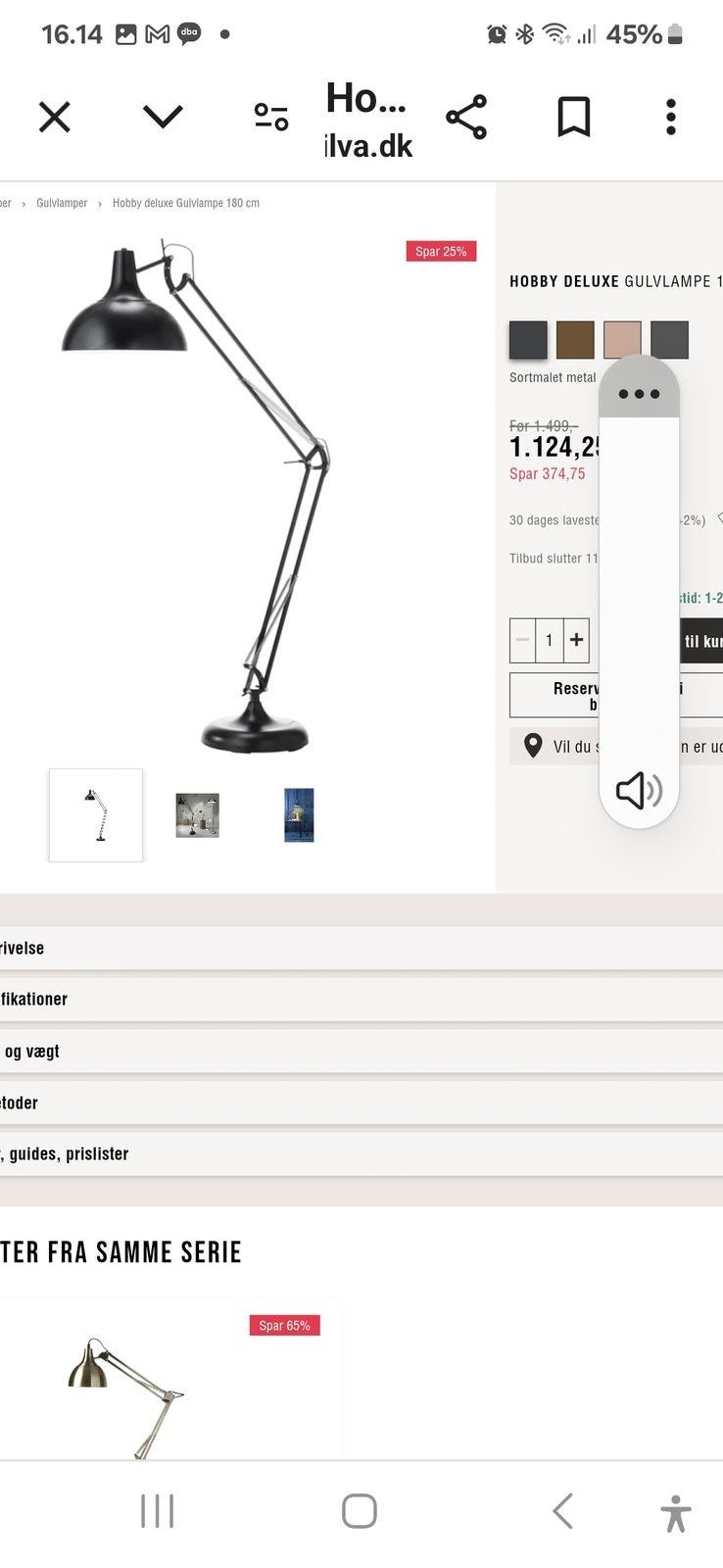Screen dimensions: 723x1568
Task: Open the three-dot overflow menu
Action: pyautogui.click(x=671, y=118)
